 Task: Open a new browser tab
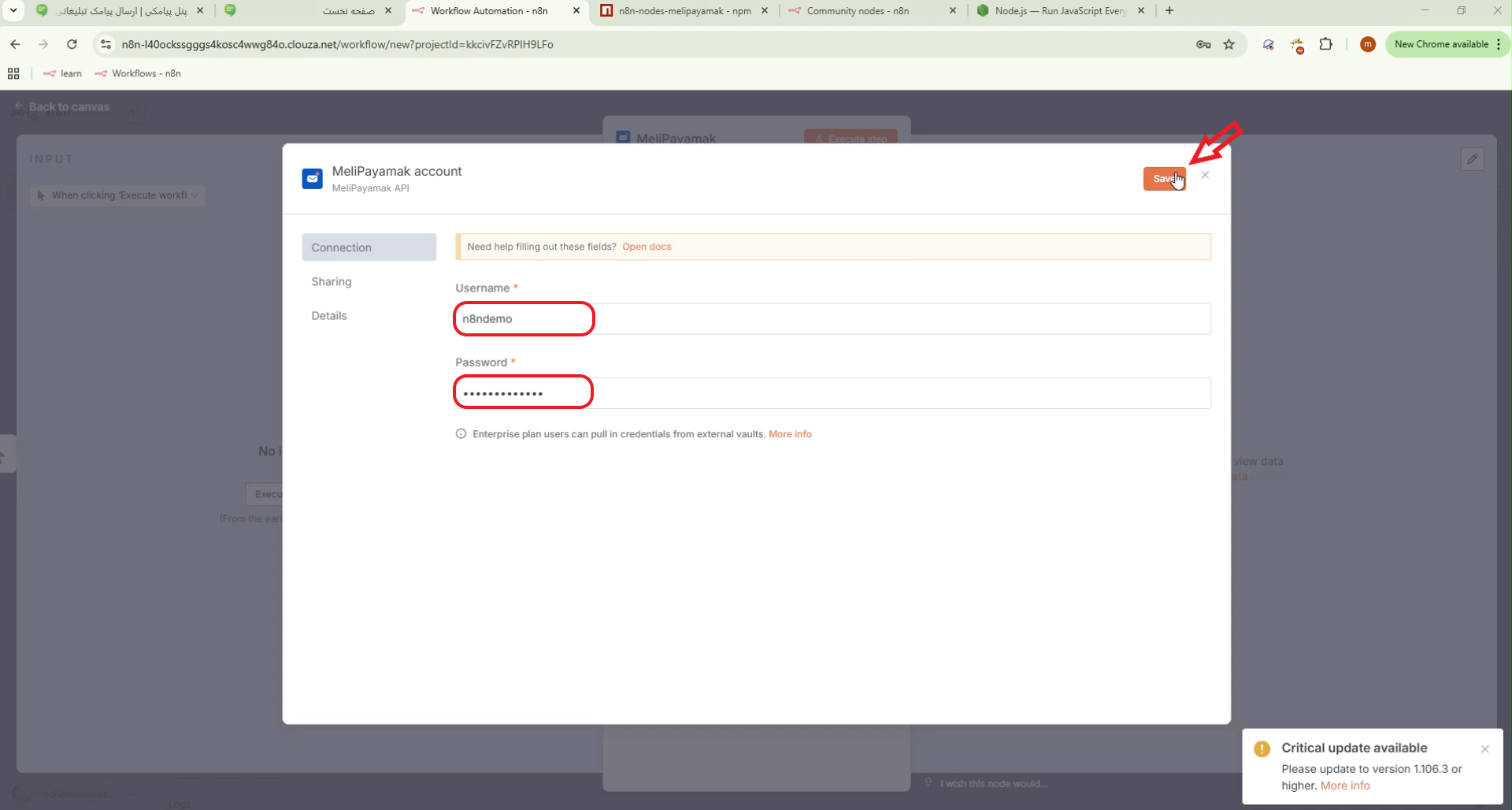(x=1169, y=10)
